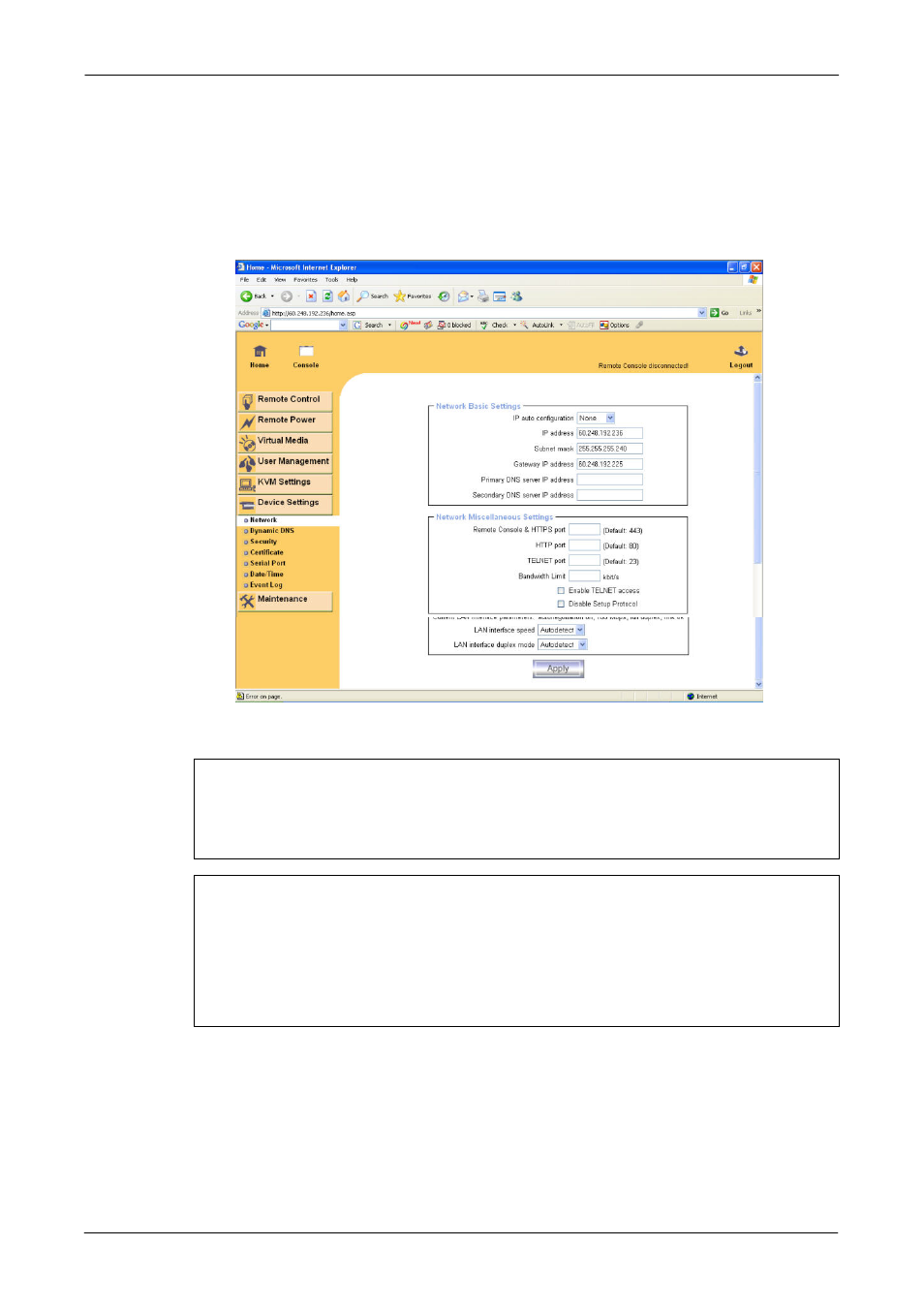The height and width of the screenshot is (1308, 924).
Task: Tick the Disable Setup Protocol checkbox
Action: click(x=561, y=604)
